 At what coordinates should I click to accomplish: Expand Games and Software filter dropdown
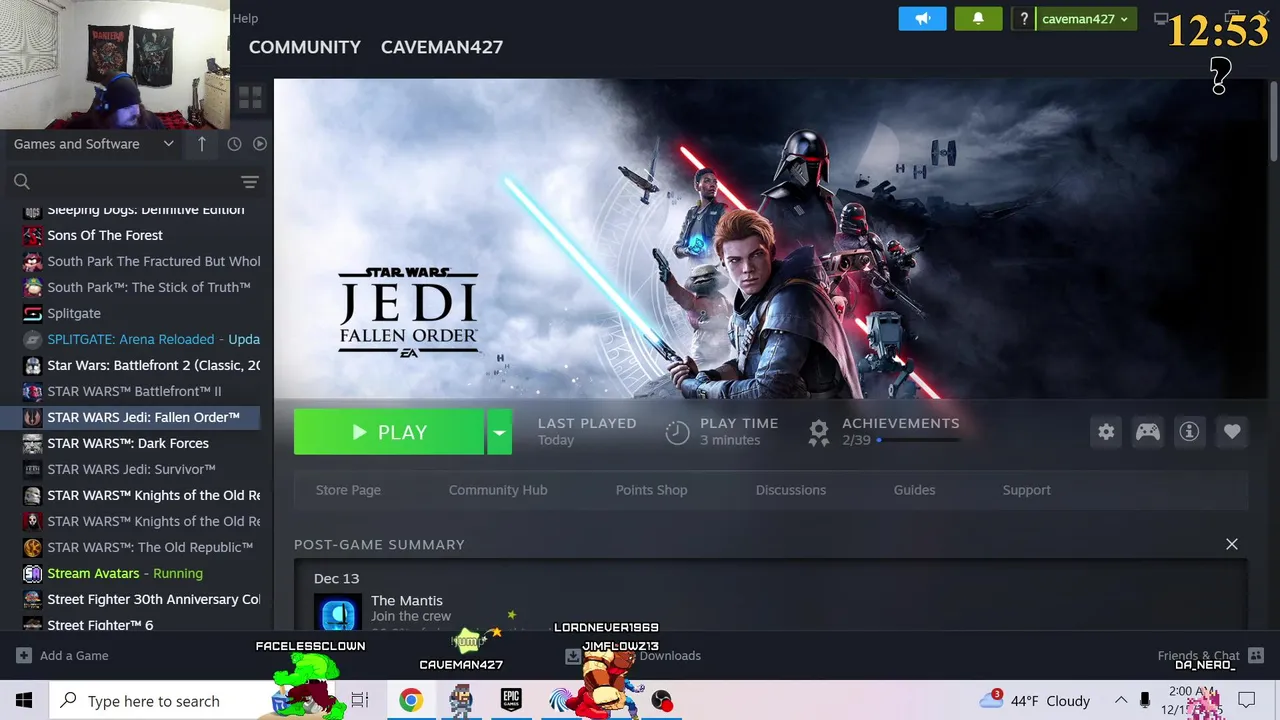(x=94, y=144)
